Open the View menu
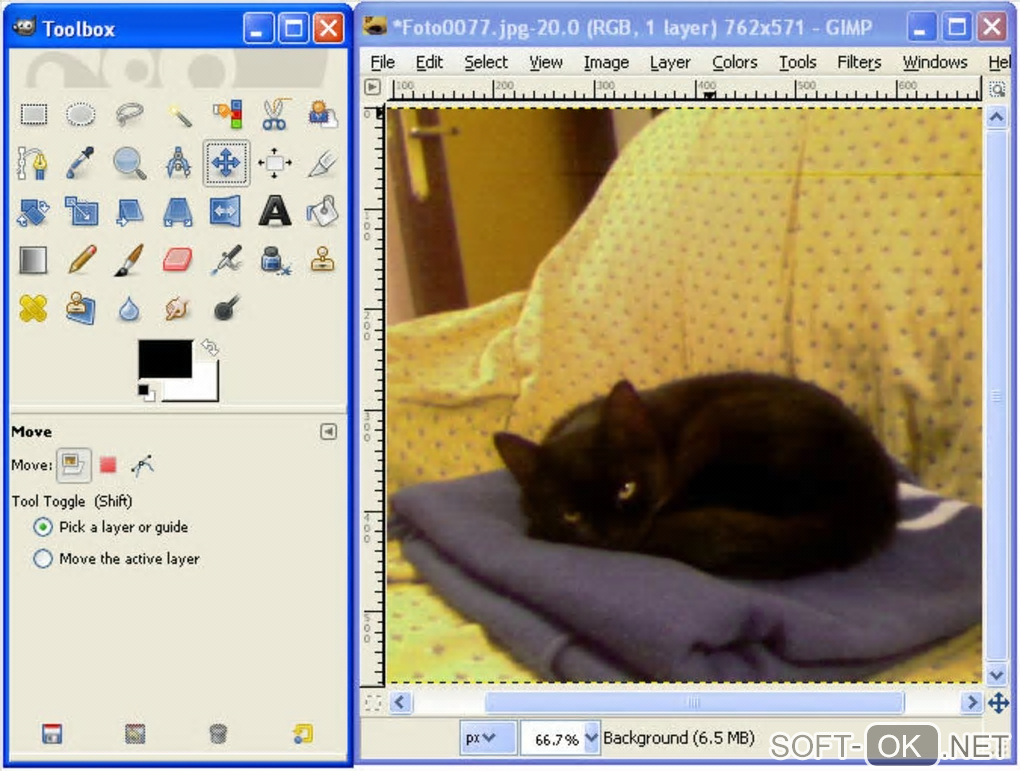Image resolution: width=1020 pixels, height=771 pixels. [x=546, y=62]
